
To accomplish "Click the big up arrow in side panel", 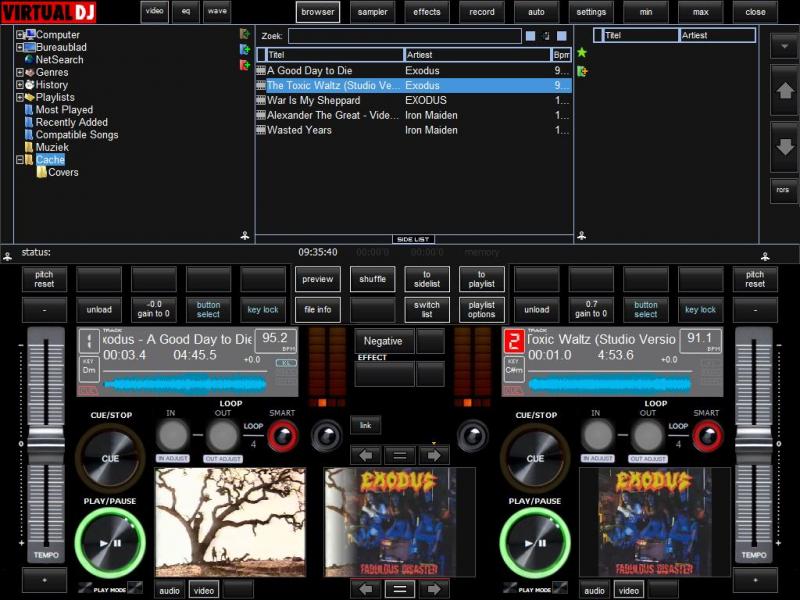I will pyautogui.click(x=785, y=91).
